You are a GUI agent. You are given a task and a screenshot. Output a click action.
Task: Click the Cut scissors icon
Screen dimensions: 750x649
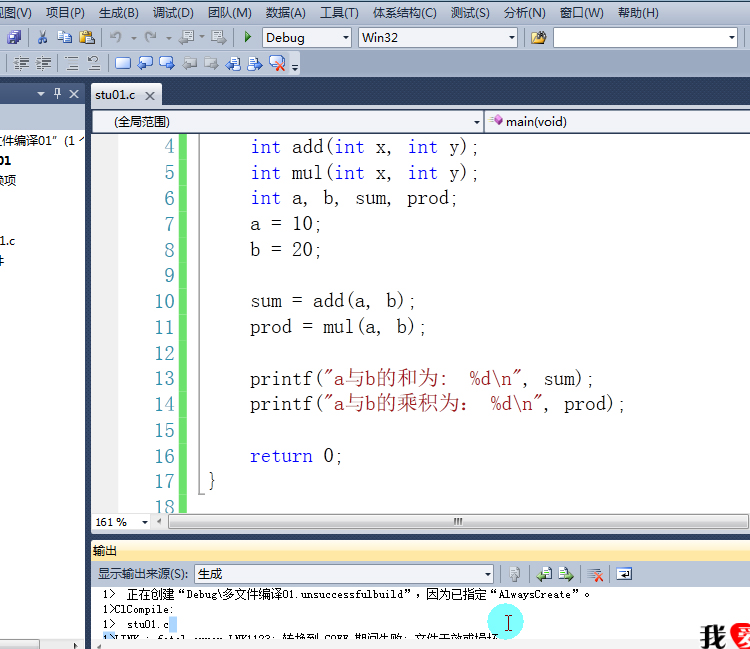(43, 37)
